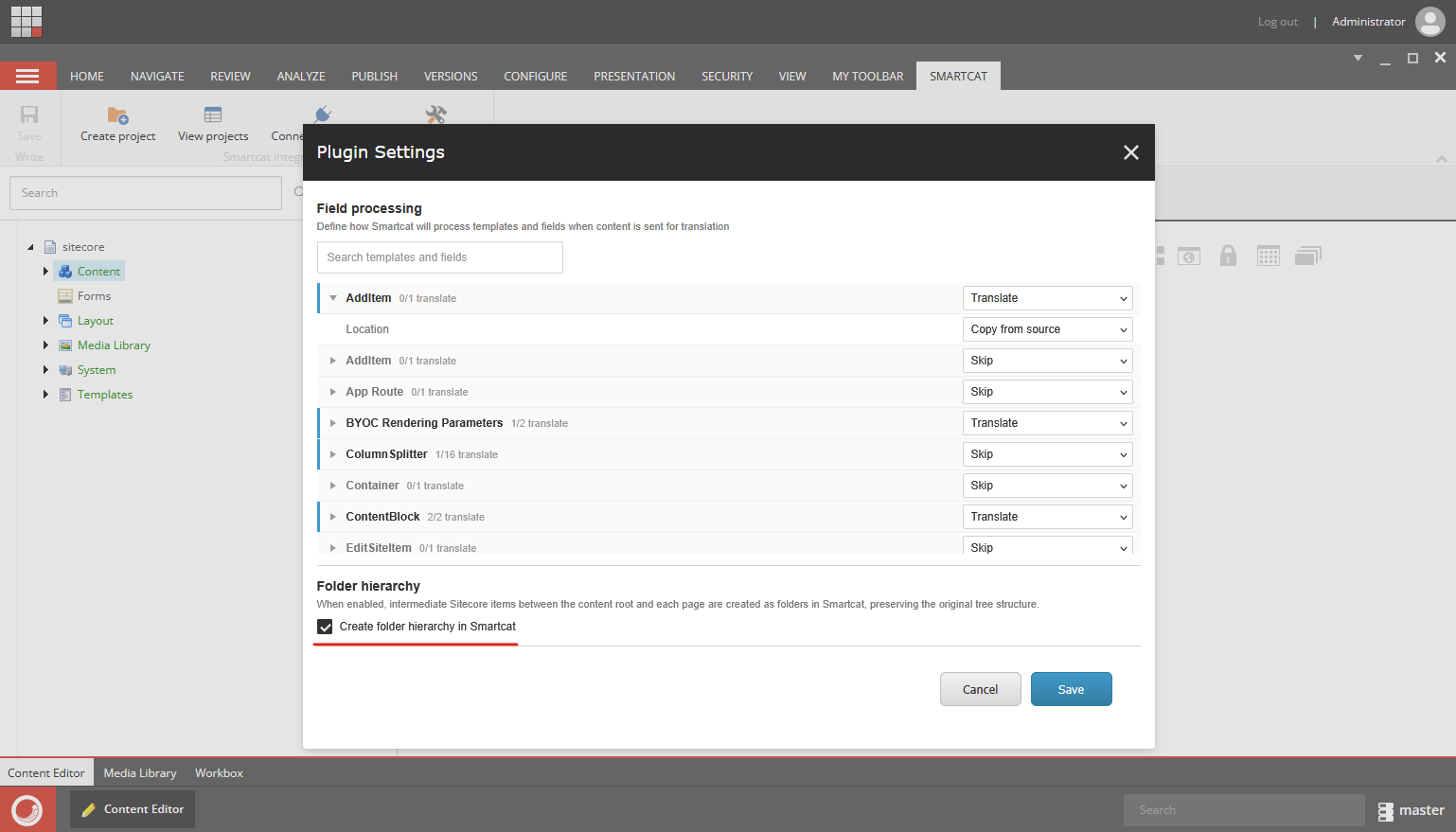This screenshot has height=832, width=1456.
Task: Expand the ColumnSplitter template row
Action: (333, 454)
